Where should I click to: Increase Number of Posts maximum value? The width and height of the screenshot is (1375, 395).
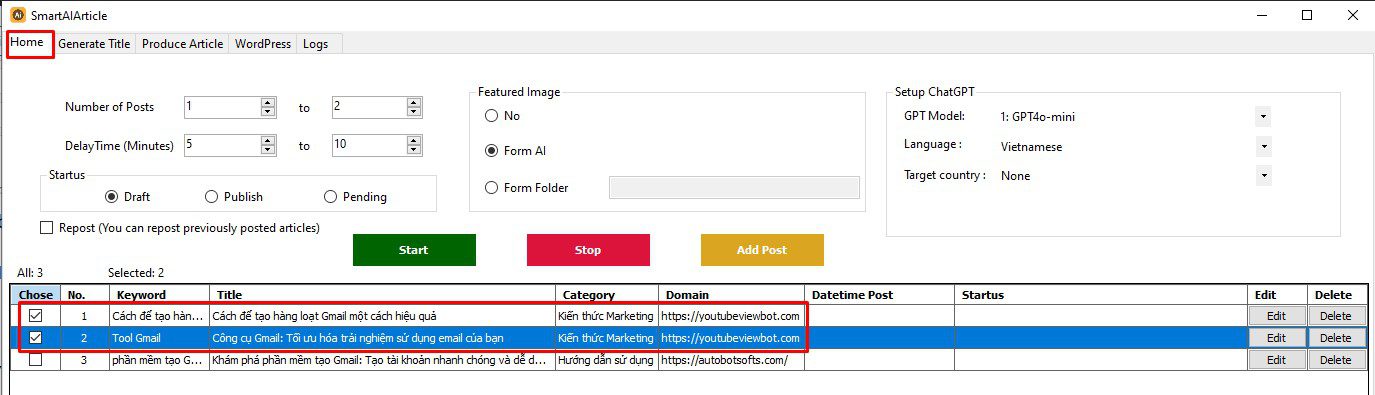tap(414, 102)
